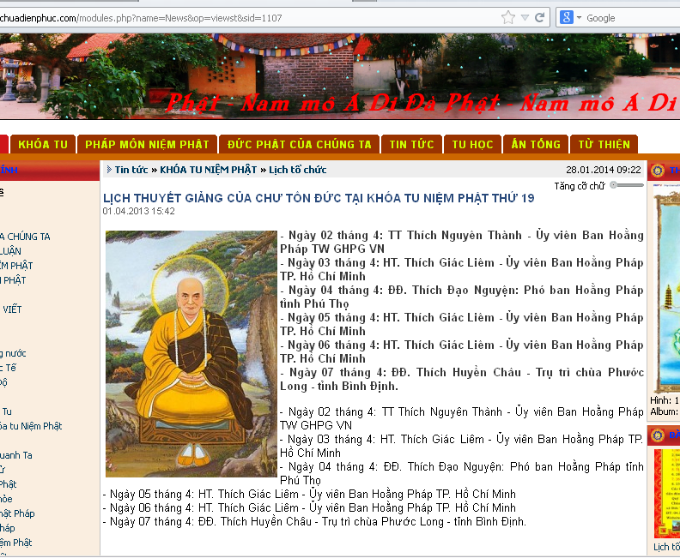Click the KHÓA TU NIỆM PHẬT breadcrumb link
This screenshot has width=680, height=558.
(208, 170)
